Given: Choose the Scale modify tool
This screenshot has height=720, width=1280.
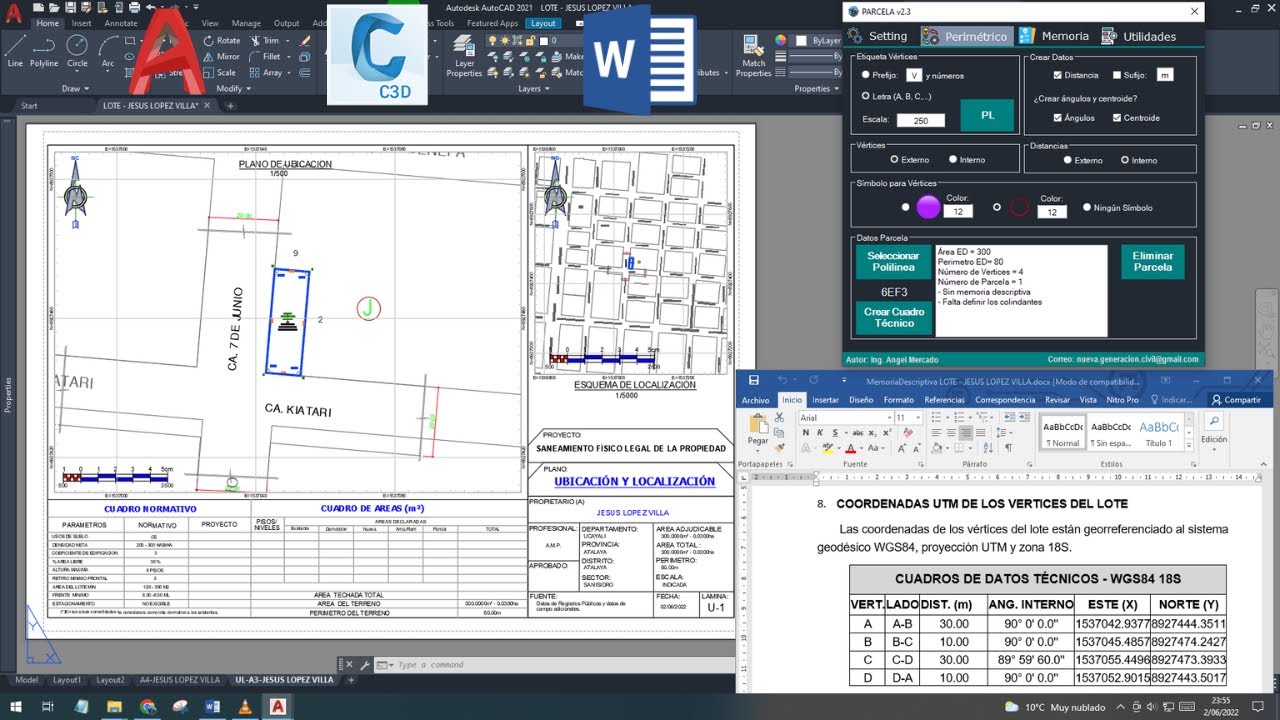Looking at the screenshot, I should pyautogui.click(x=219, y=73).
